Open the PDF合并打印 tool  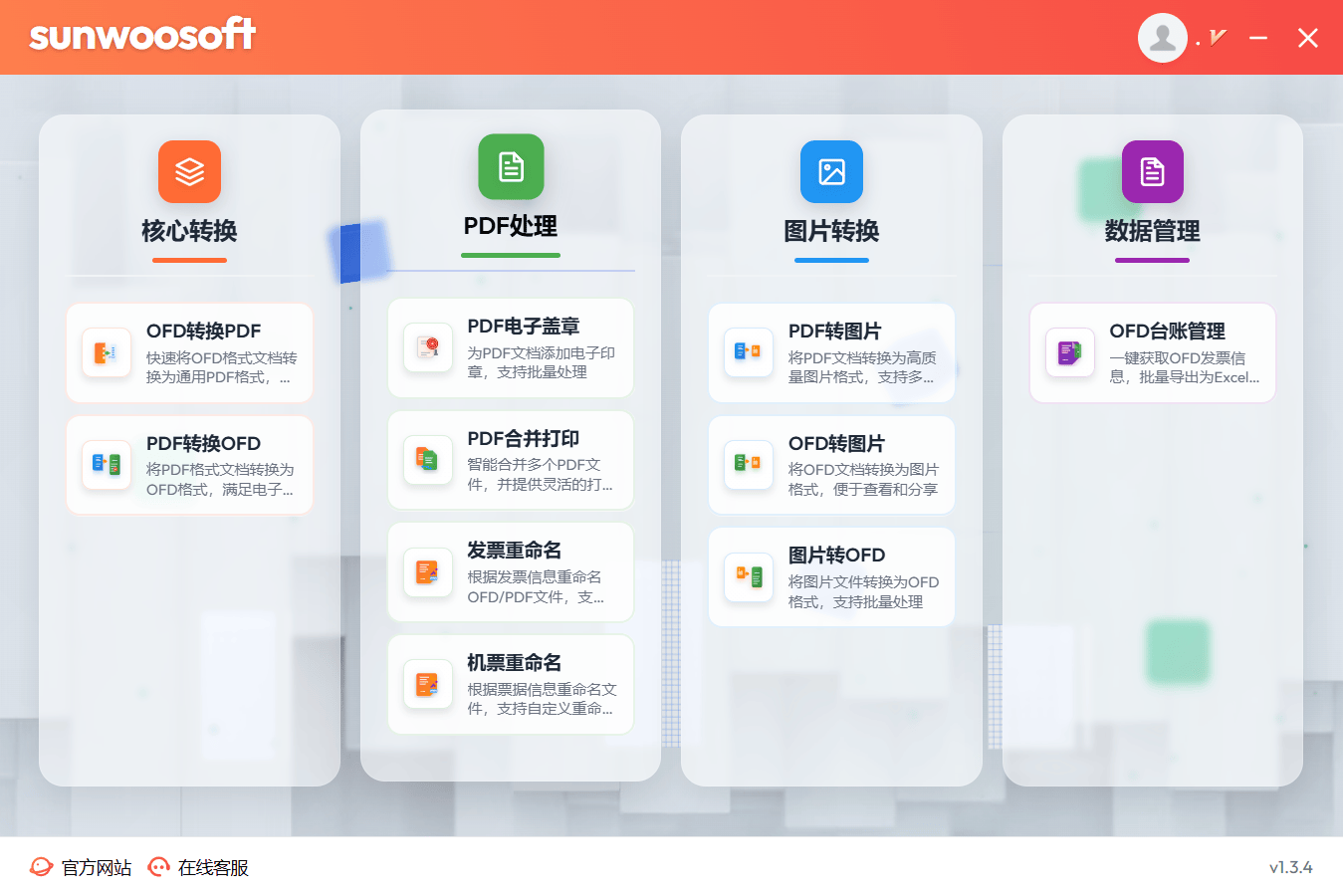pyautogui.click(x=511, y=460)
